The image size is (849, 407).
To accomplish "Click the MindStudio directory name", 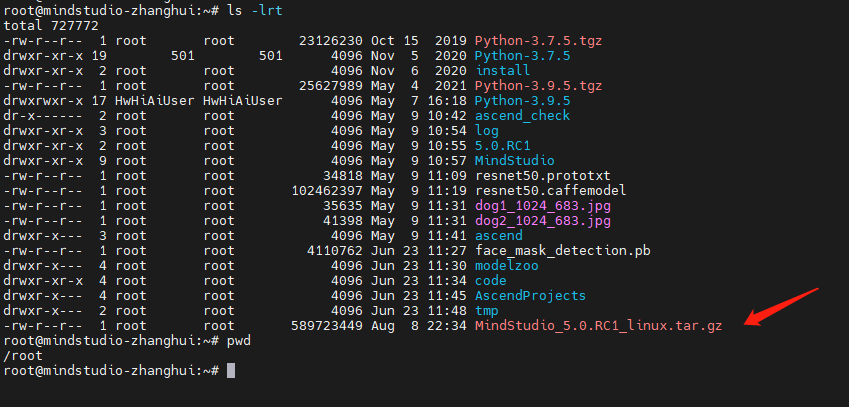I will point(515,160).
